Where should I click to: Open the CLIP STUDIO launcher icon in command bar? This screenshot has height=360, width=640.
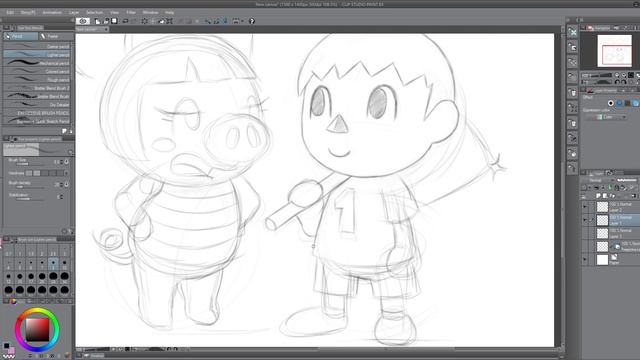tap(83, 21)
